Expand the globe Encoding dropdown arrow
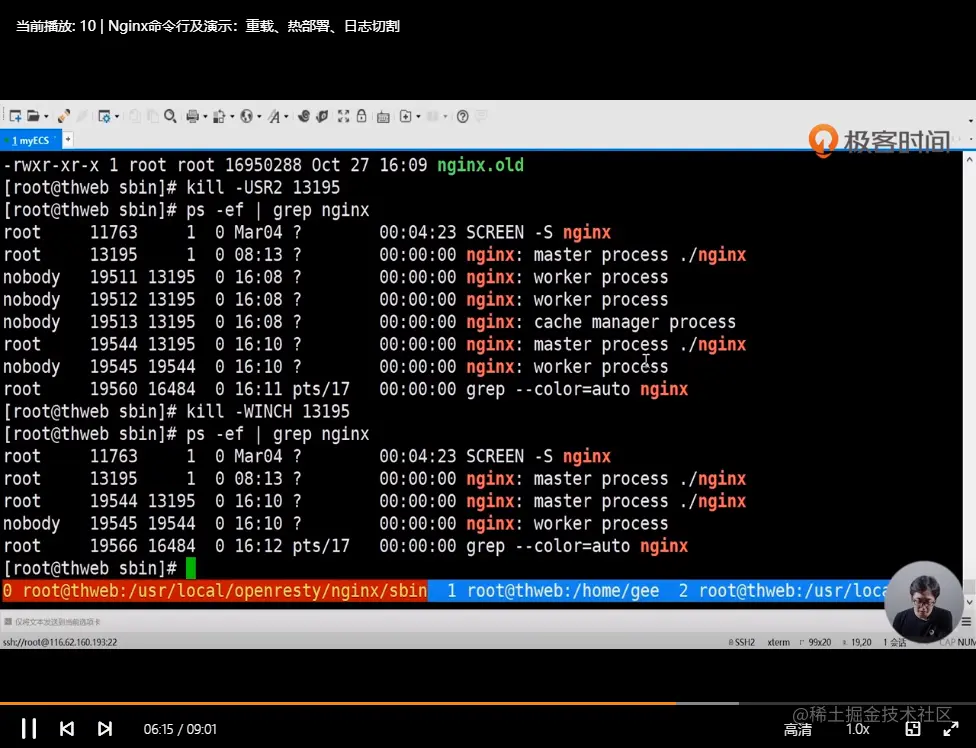The image size is (976, 748). pos(259,116)
